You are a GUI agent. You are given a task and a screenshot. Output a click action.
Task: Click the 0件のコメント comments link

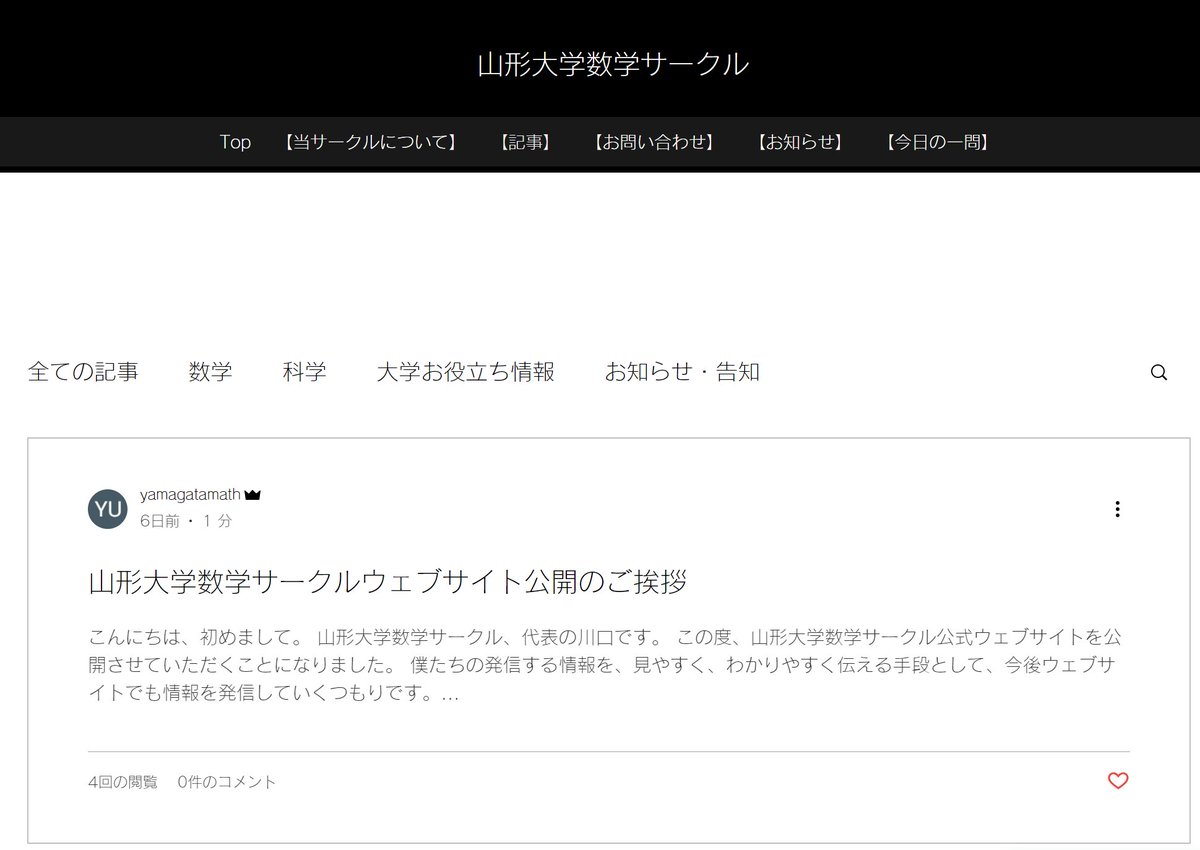(227, 782)
